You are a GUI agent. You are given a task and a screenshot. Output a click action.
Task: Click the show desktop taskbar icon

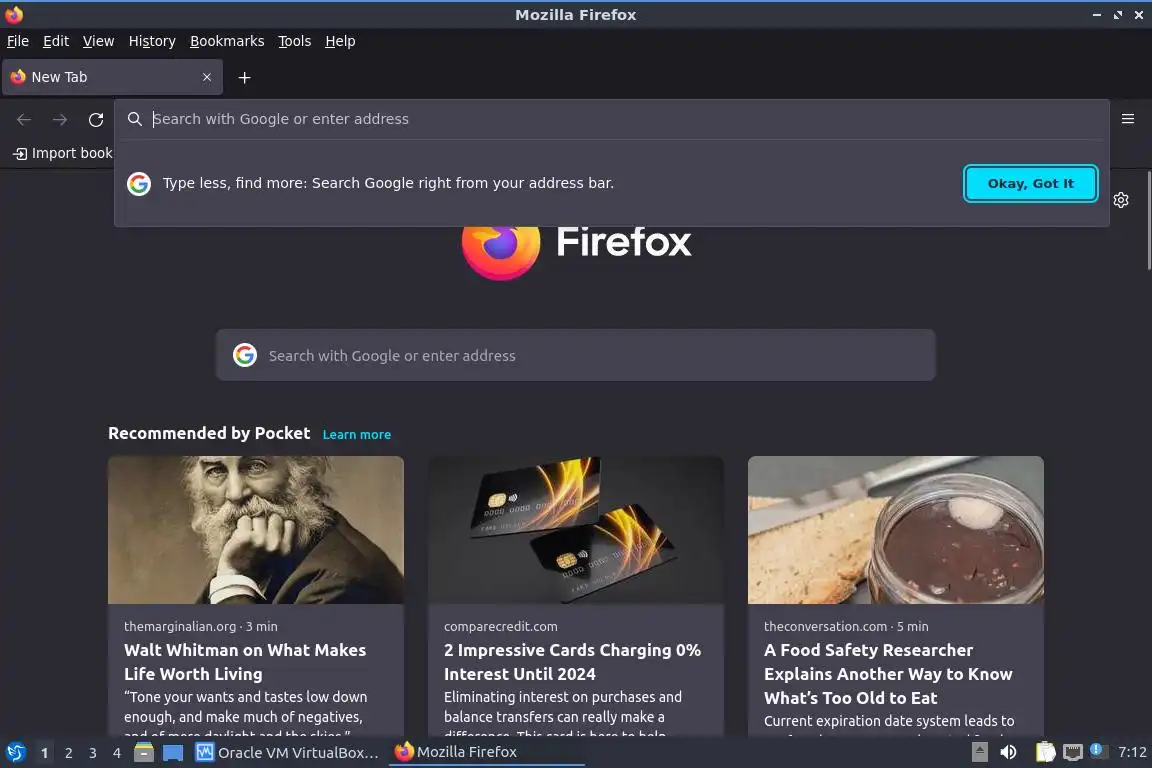pyautogui.click(x=173, y=753)
